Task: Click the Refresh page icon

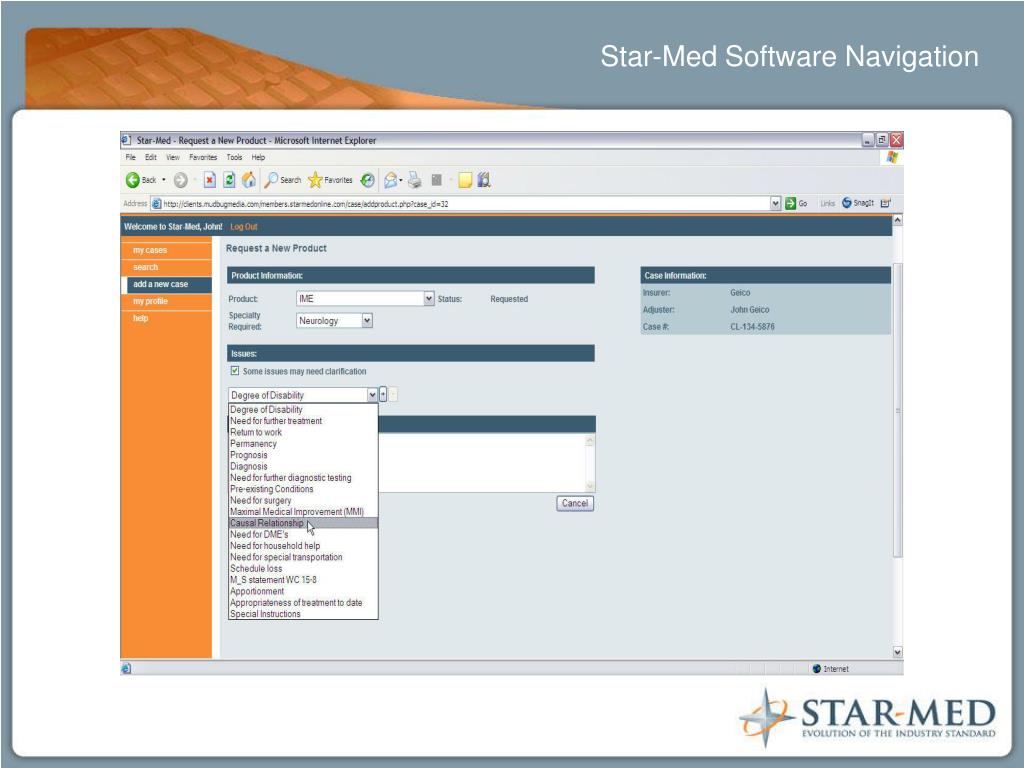Action: tap(229, 180)
